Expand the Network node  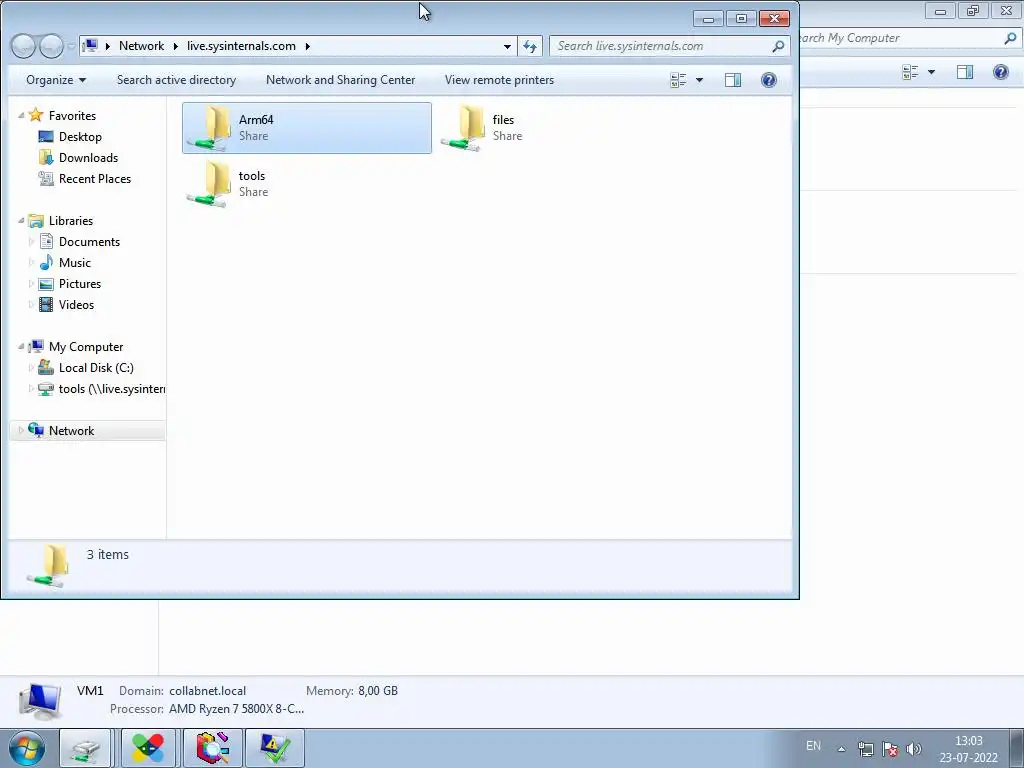point(21,430)
